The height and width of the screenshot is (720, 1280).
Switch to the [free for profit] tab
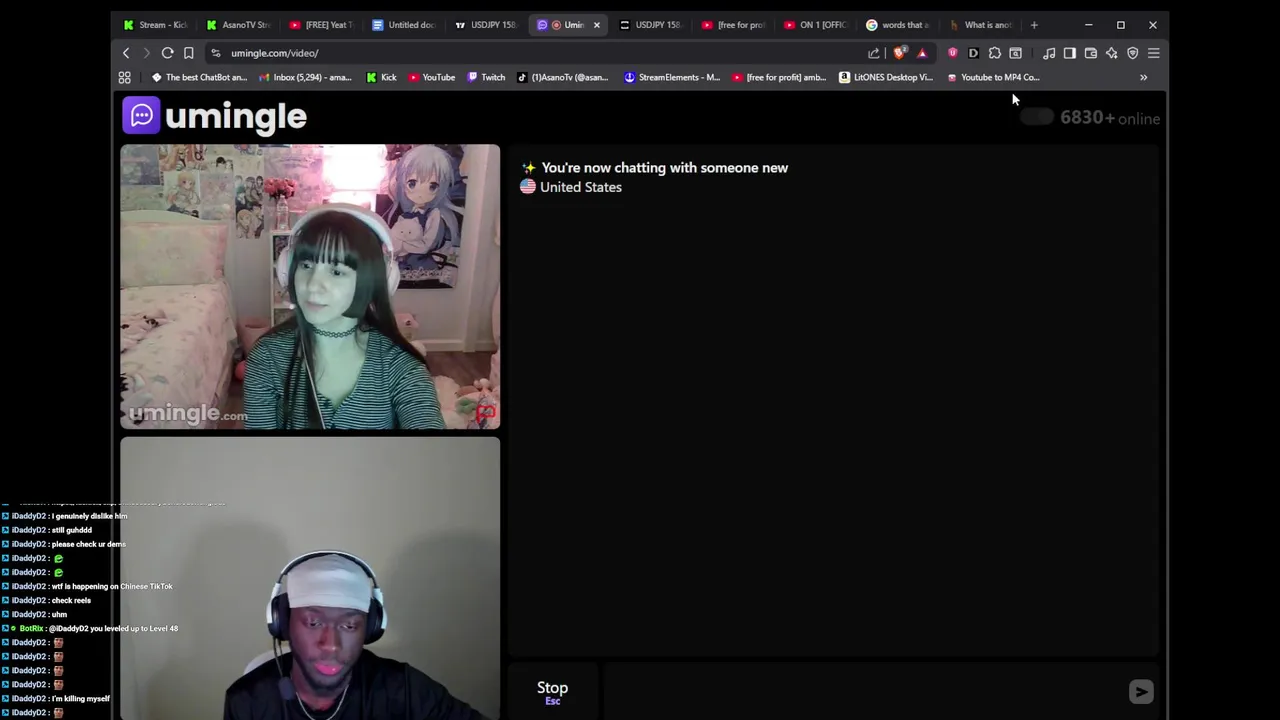tap(734, 25)
